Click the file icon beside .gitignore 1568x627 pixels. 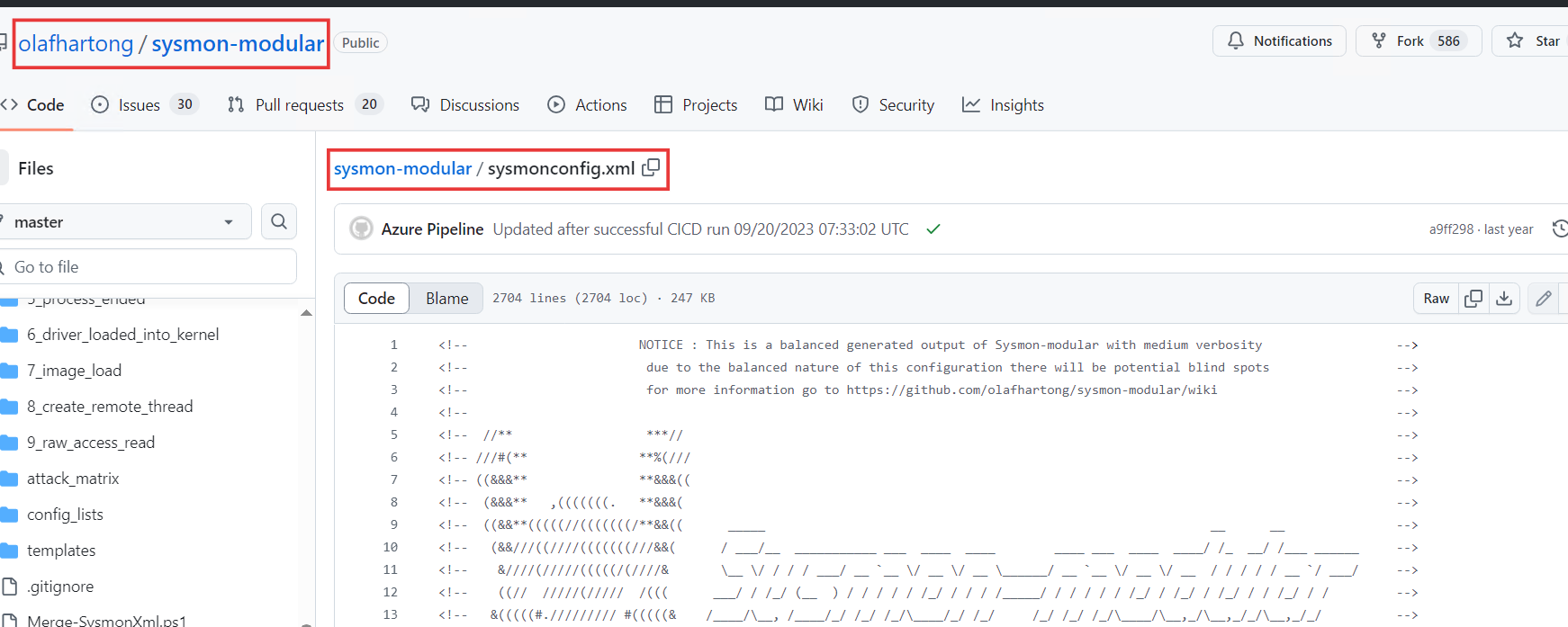coord(10,587)
